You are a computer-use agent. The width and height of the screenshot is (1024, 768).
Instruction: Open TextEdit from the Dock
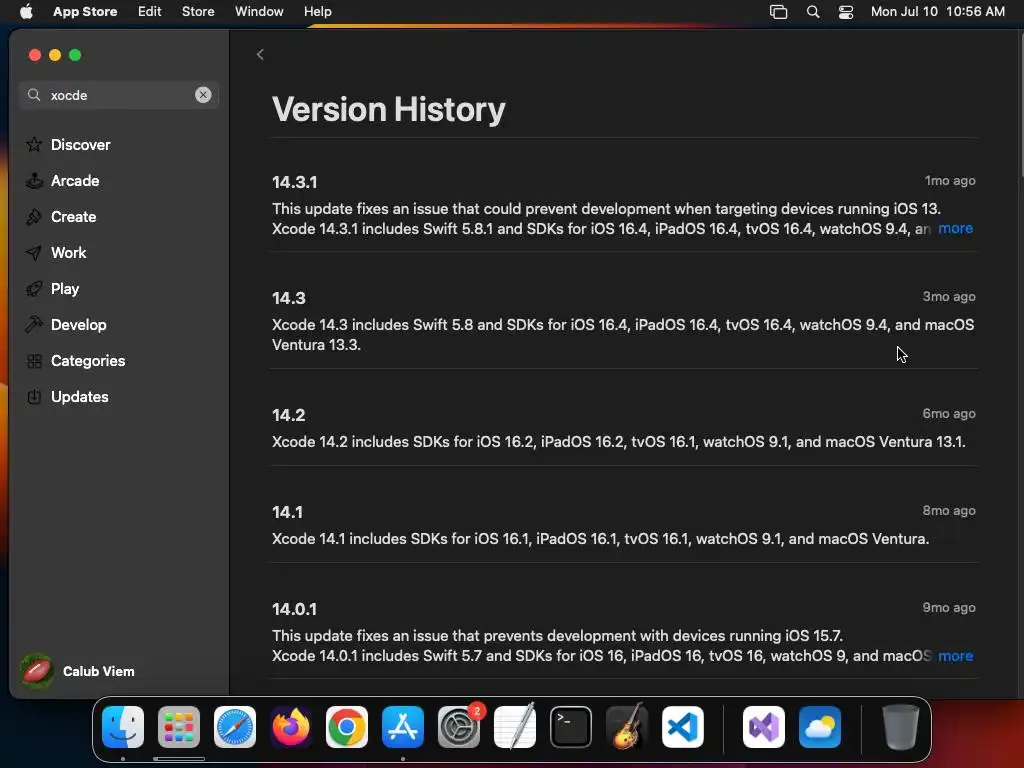tap(515, 727)
